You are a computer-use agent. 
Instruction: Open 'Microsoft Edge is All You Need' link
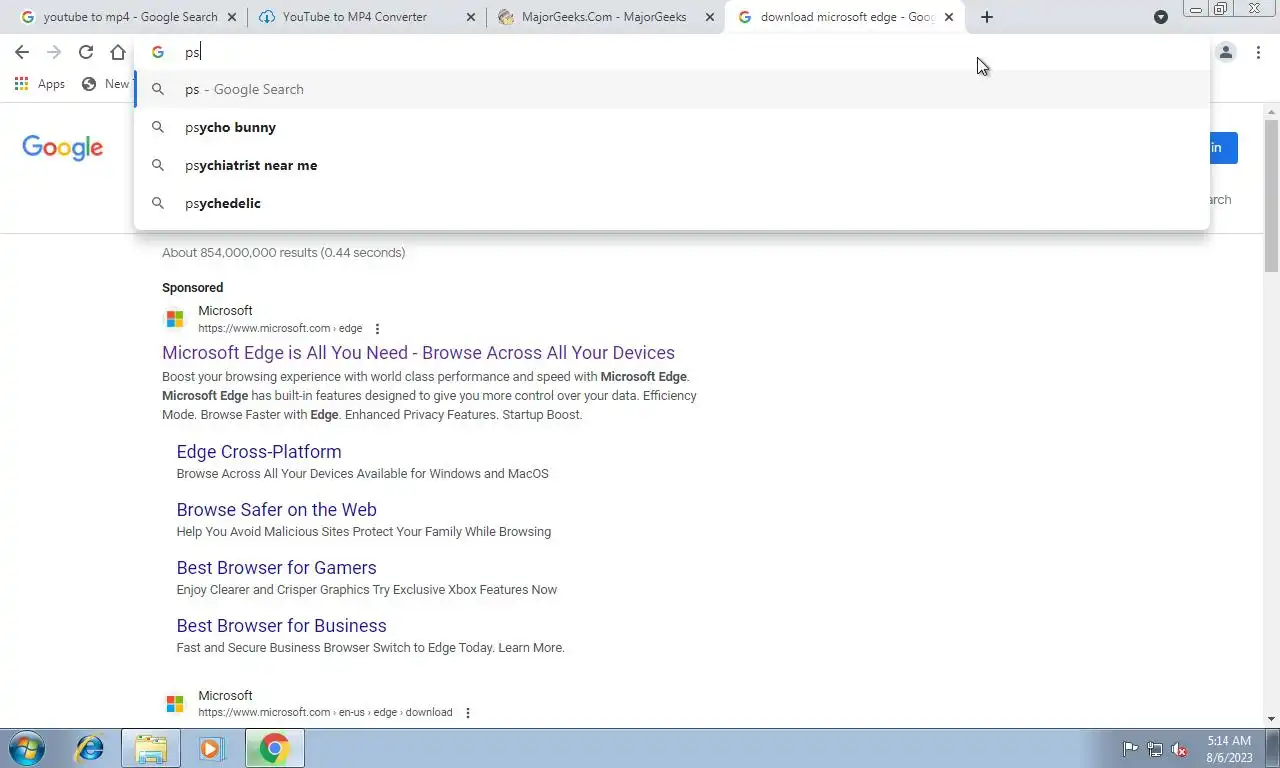[x=418, y=353]
